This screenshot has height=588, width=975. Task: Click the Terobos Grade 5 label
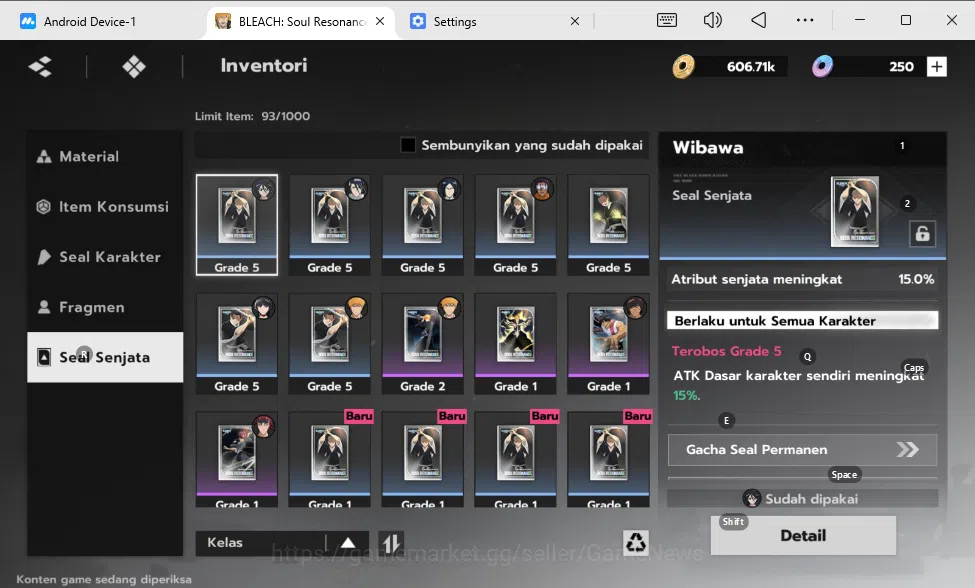[726, 351]
